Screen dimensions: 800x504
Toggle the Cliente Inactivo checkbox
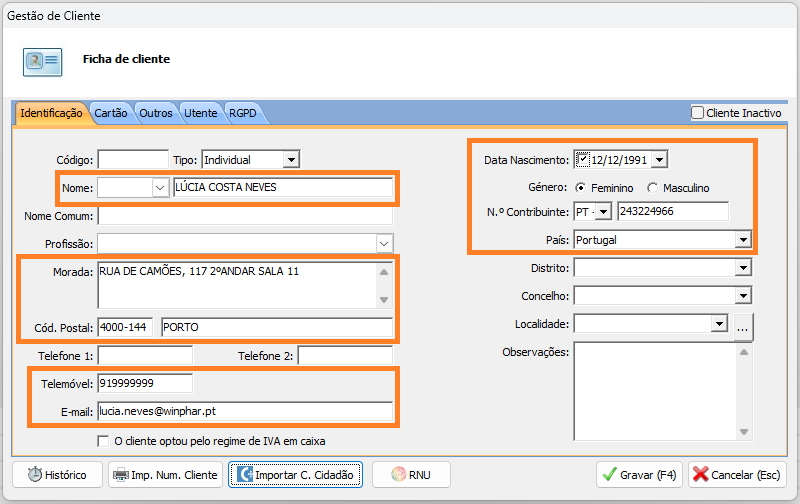[698, 113]
